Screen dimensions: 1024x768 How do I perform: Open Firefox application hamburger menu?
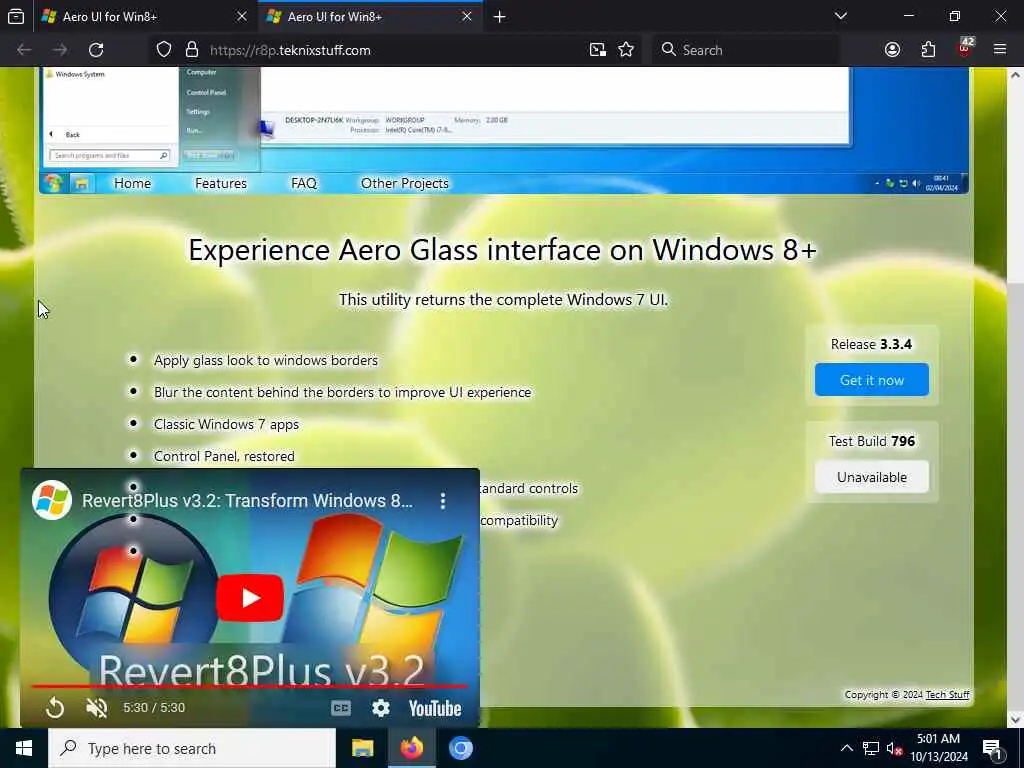1000,50
